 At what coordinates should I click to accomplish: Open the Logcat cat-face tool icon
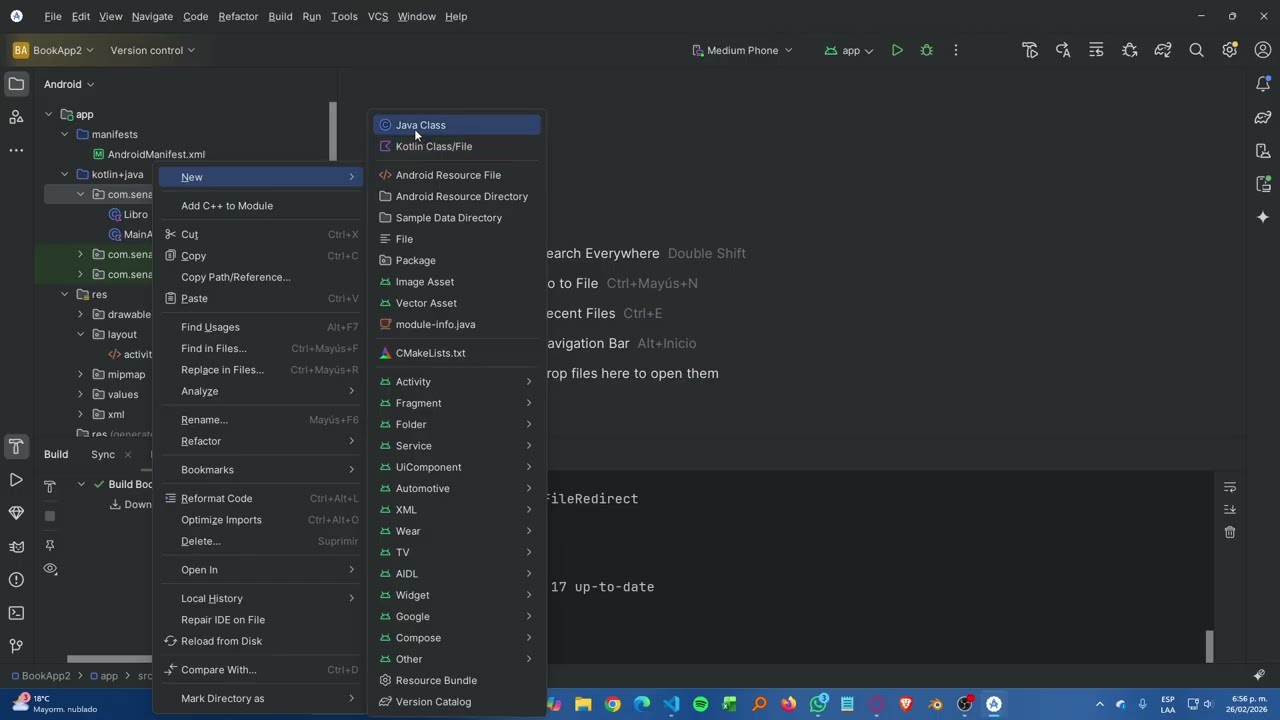[16, 546]
